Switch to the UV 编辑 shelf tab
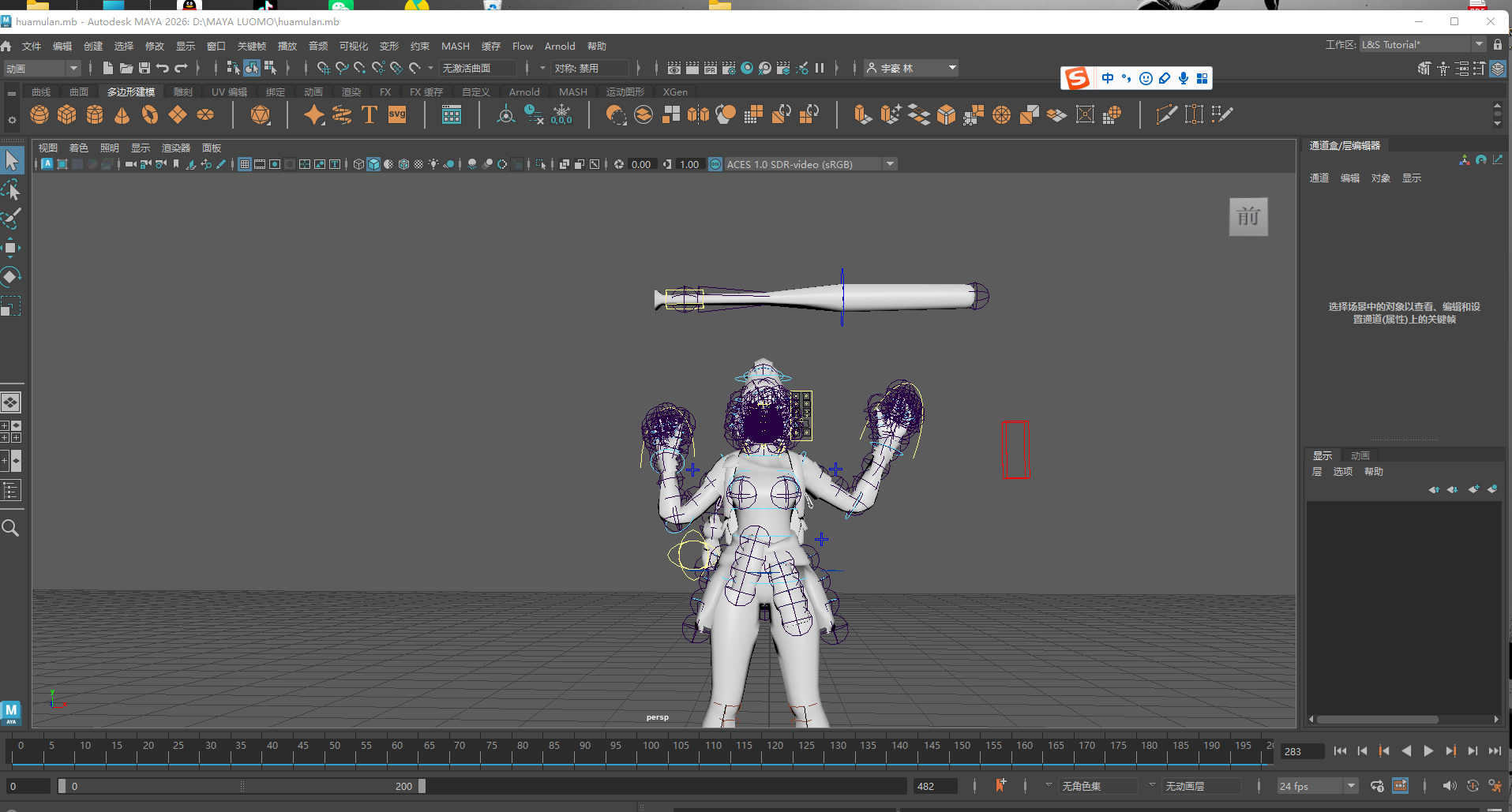The image size is (1512, 812). tap(229, 92)
